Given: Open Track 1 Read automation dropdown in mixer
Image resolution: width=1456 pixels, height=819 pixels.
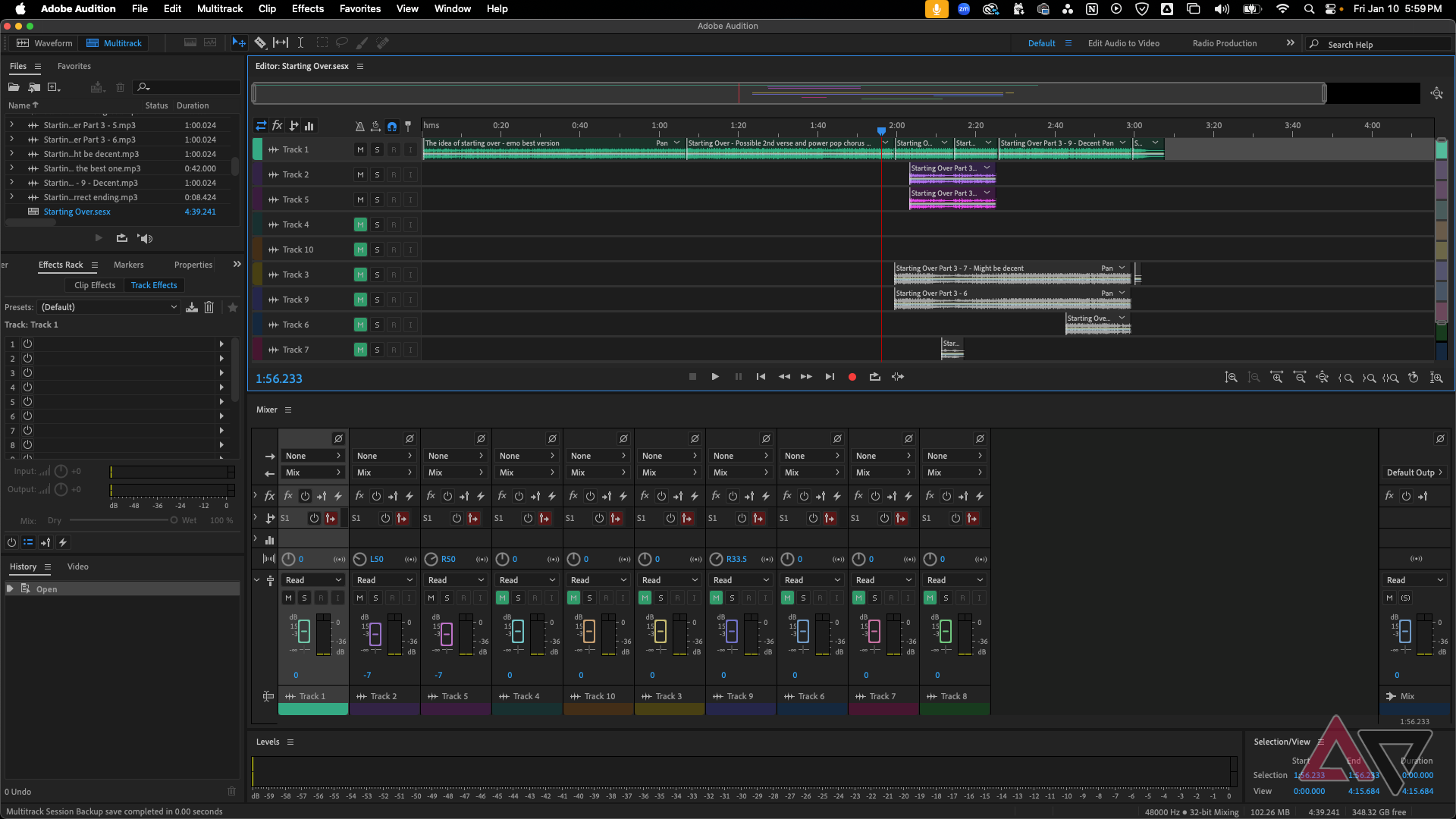Looking at the screenshot, I should (313, 580).
